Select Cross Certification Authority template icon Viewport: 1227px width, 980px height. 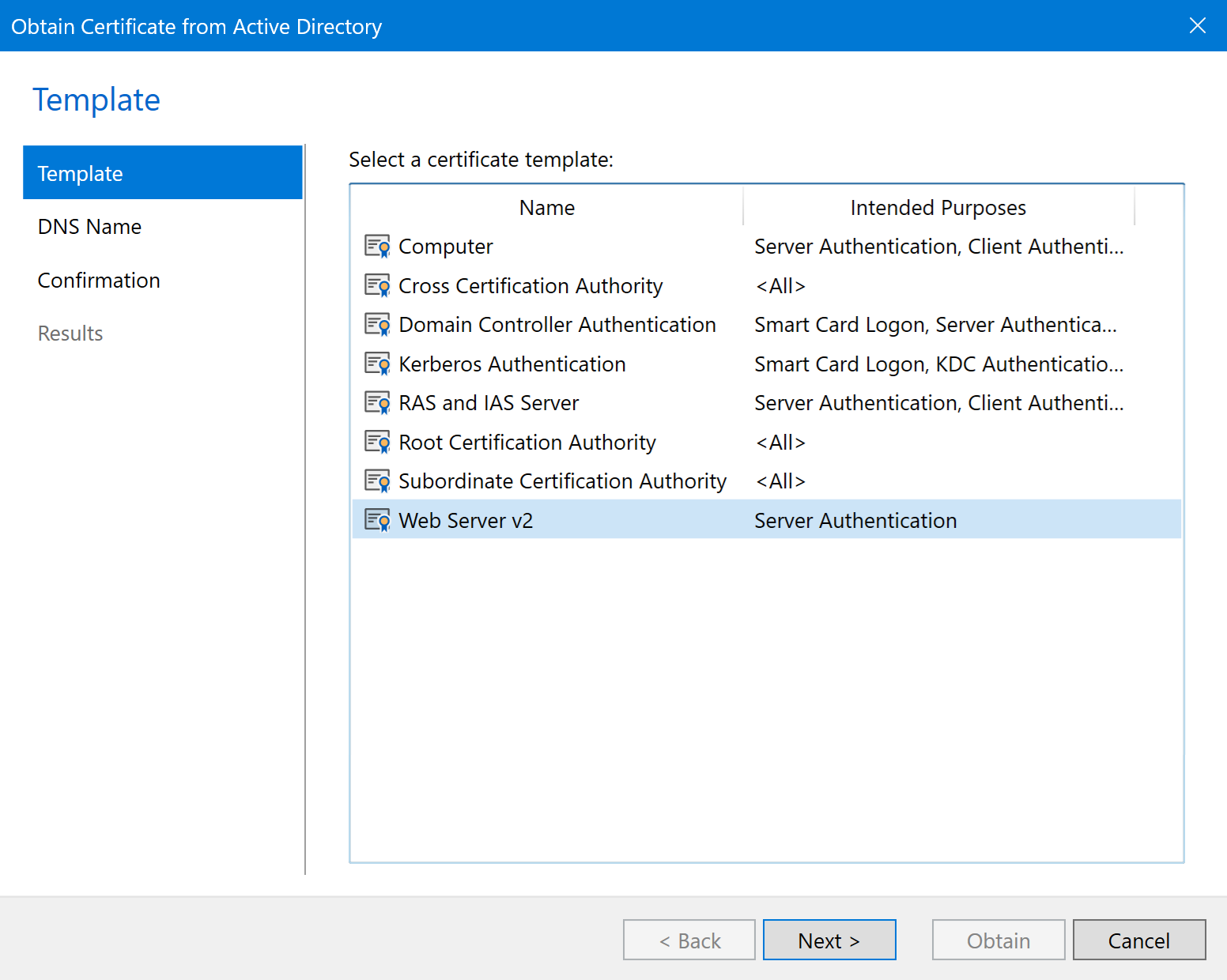(x=377, y=285)
